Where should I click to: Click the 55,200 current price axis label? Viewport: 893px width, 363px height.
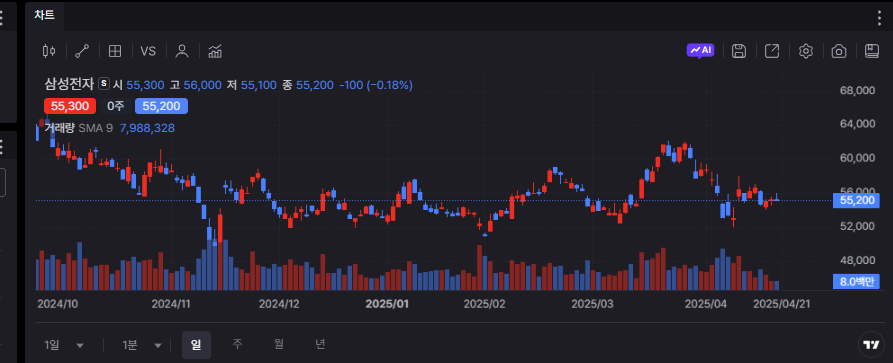(856, 201)
